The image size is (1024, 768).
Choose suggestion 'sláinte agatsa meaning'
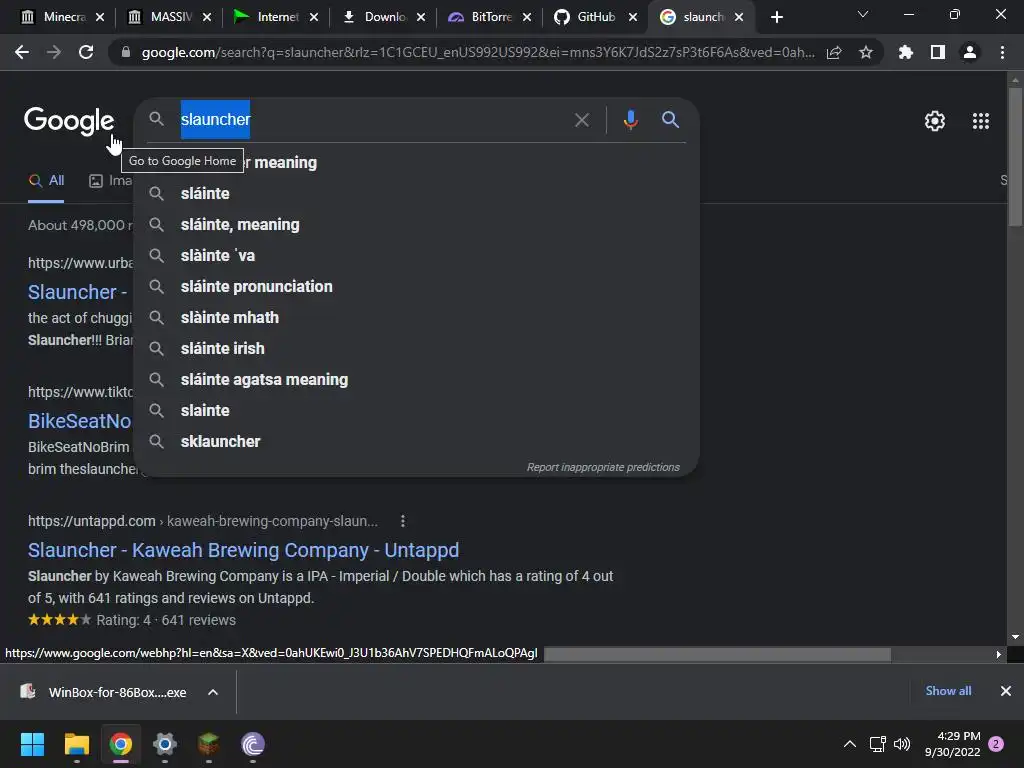tap(417, 379)
